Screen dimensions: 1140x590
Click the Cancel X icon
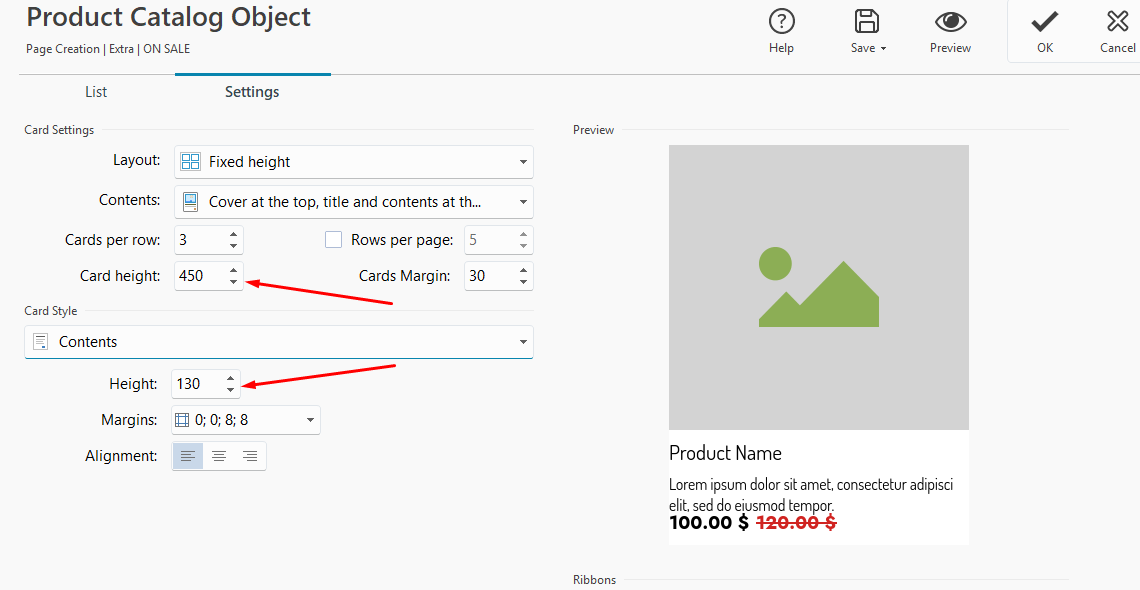(1117, 21)
